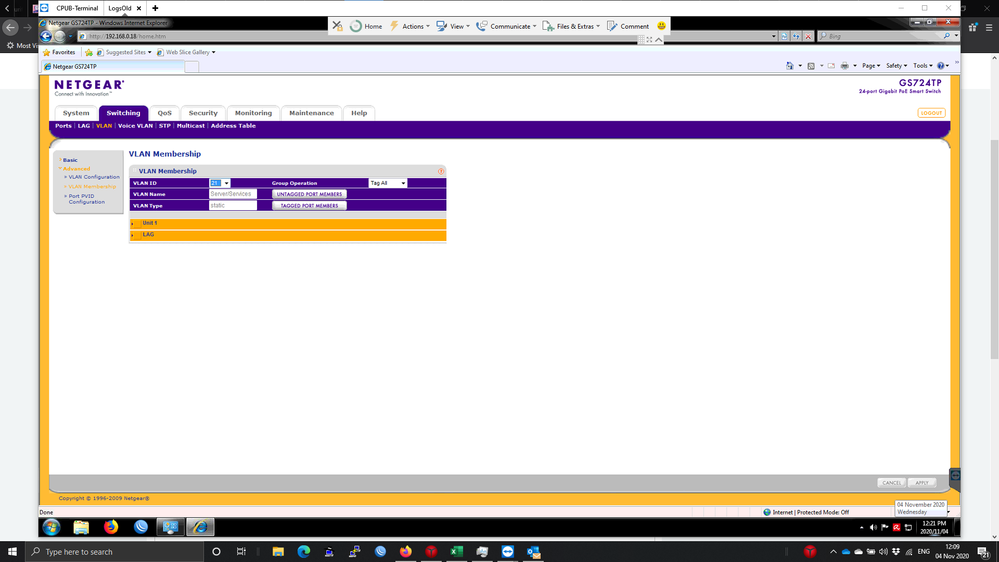Click the IE Home toolbar icon

point(790,66)
